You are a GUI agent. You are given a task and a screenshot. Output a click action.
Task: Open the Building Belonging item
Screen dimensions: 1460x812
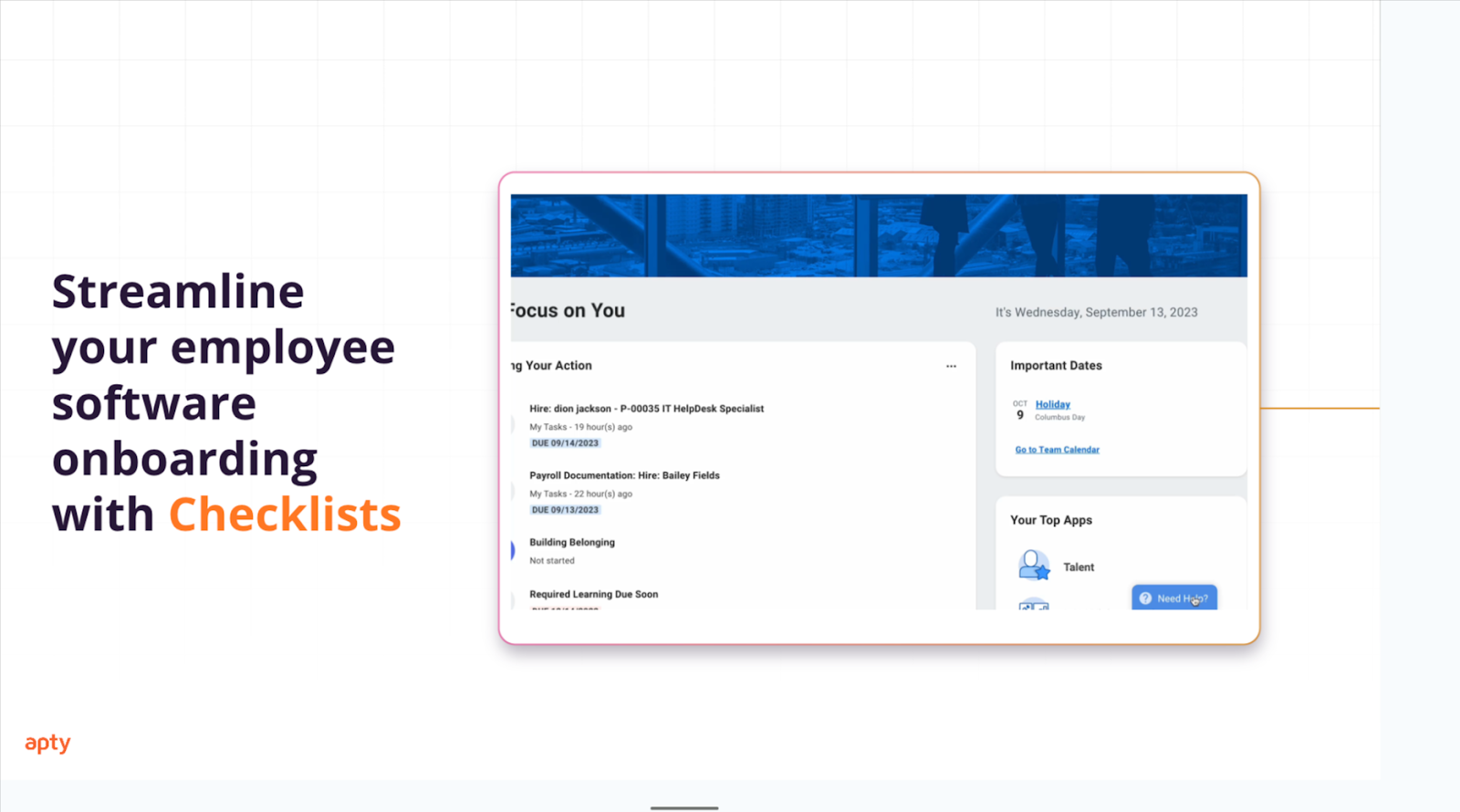(572, 542)
